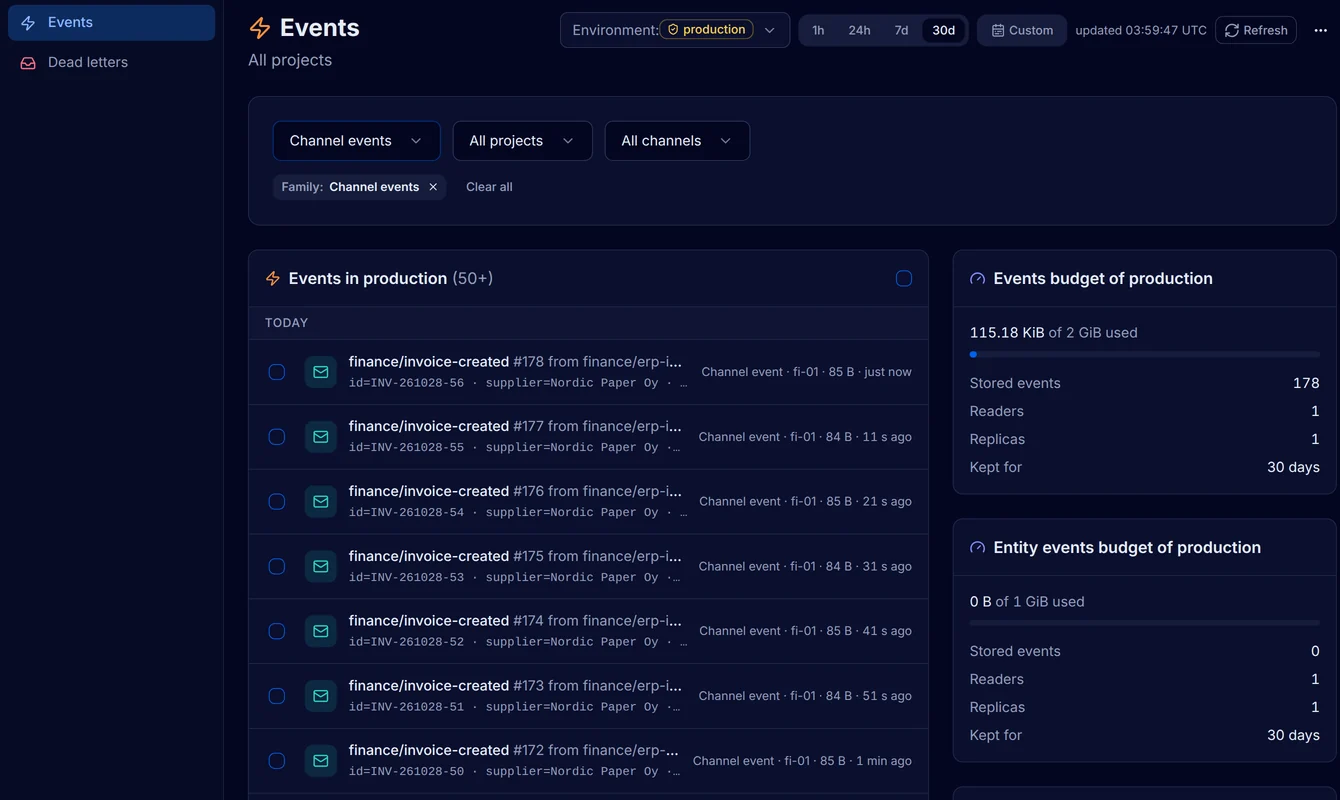The image size is (1340, 800).
Task: Click the lightning bolt icon beside Events title
Action: 260,28
